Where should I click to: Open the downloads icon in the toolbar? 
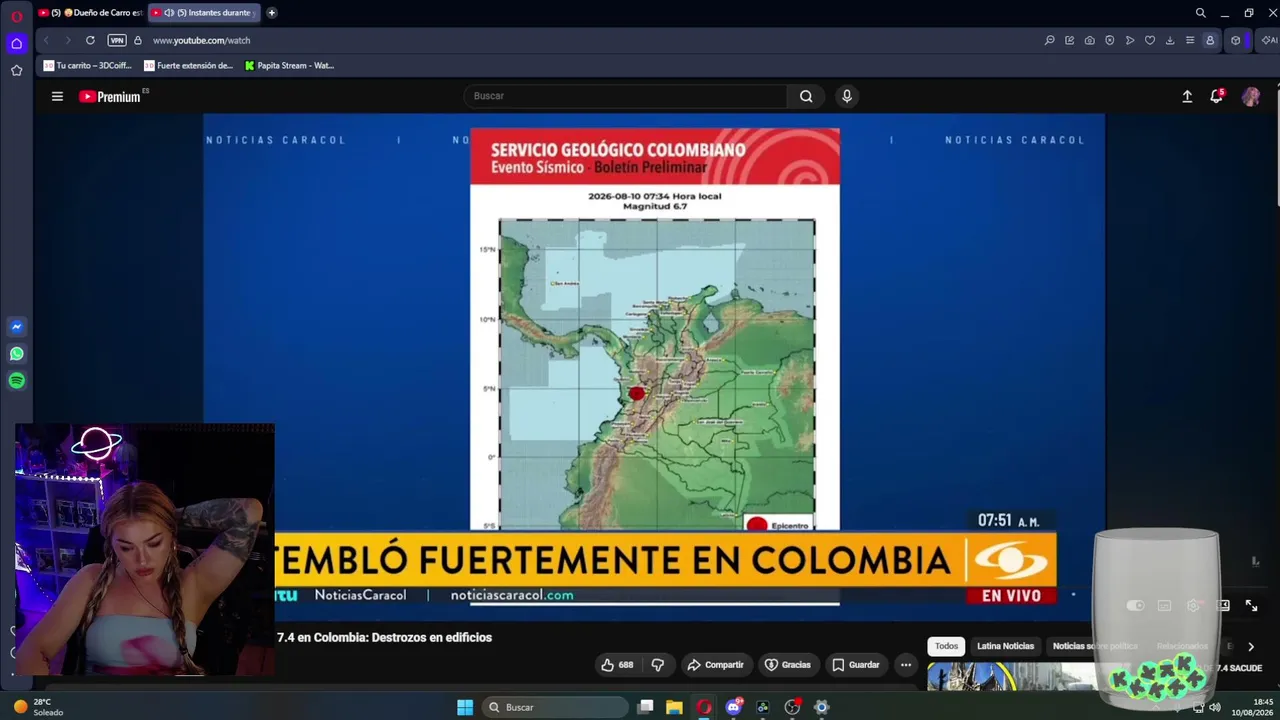(x=1170, y=40)
